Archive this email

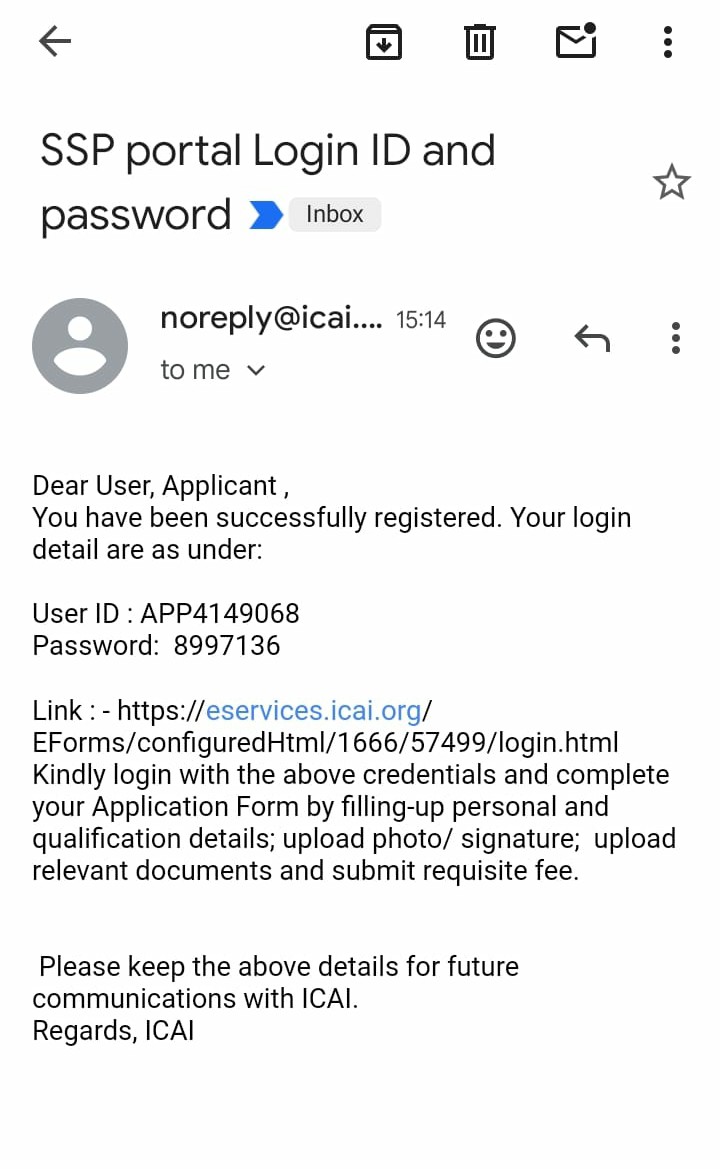coord(384,42)
